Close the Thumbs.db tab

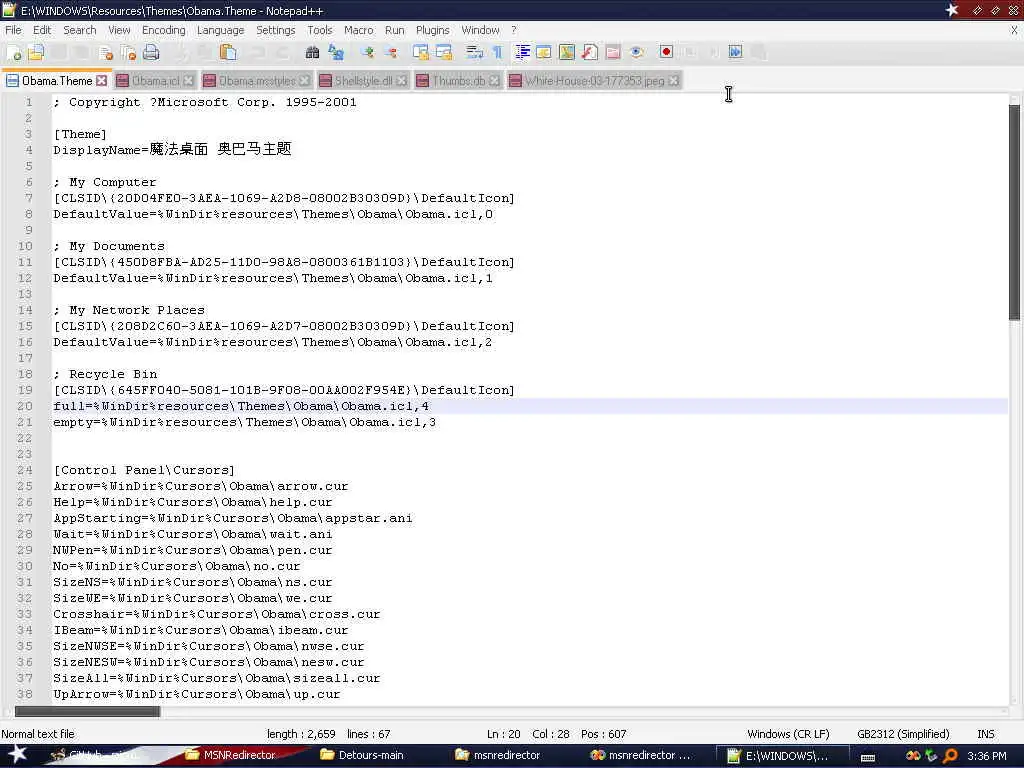click(x=494, y=80)
